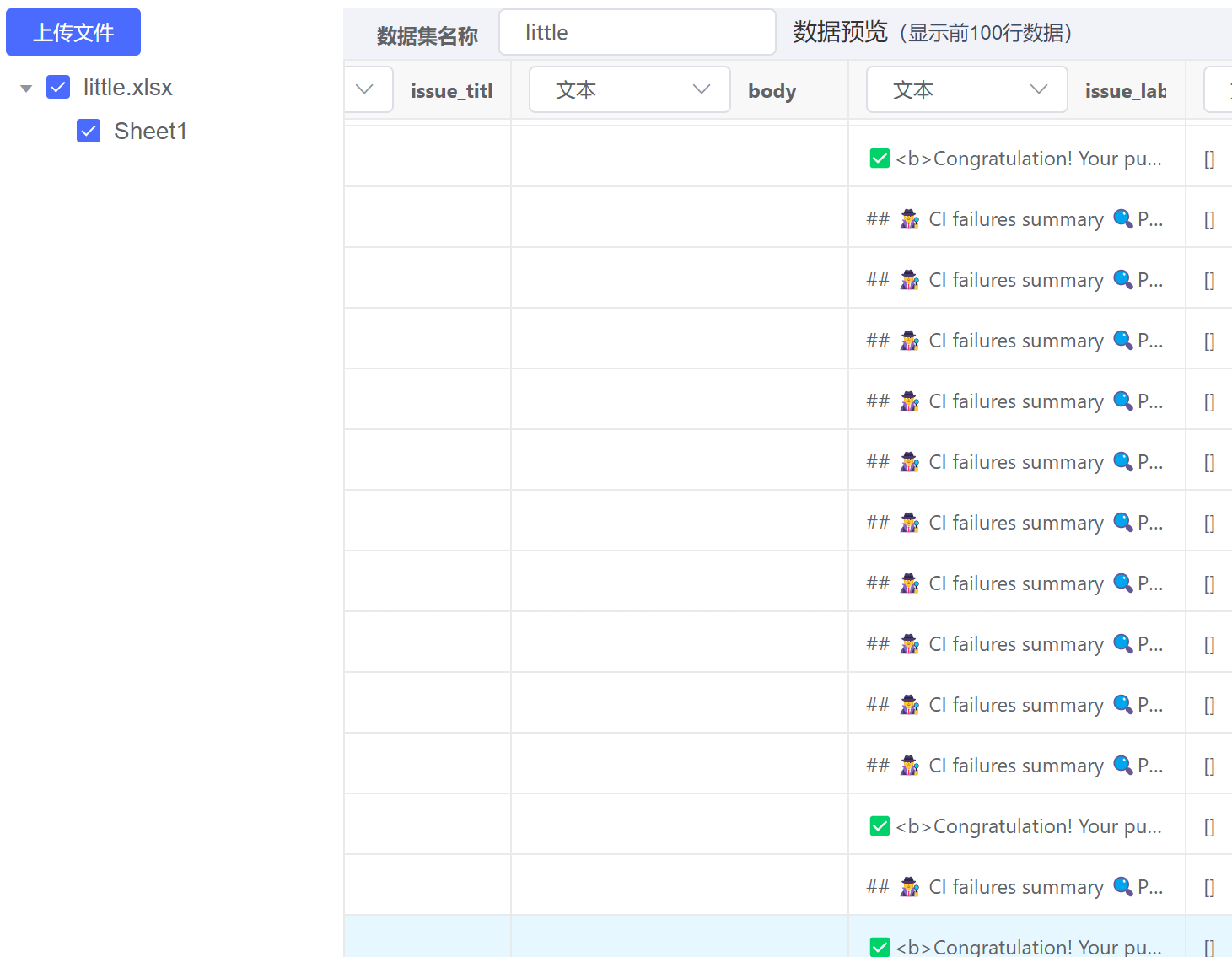
Task: Open the 文本 type dropdown before the issue_title column
Action: coord(629,89)
